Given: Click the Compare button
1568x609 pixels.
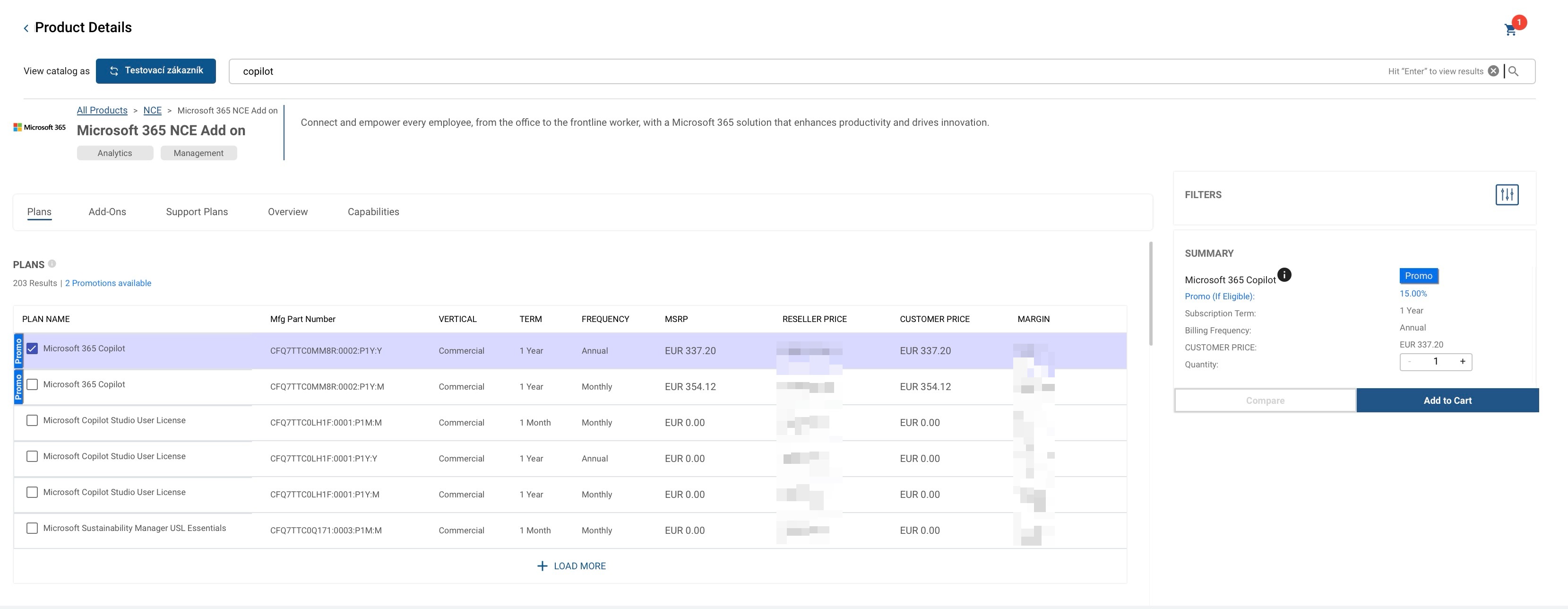Looking at the screenshot, I should (x=1265, y=401).
